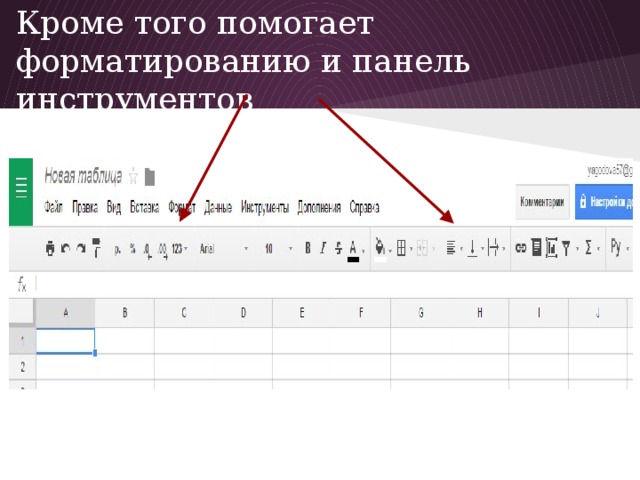Image resolution: width=640 pixels, height=480 pixels.
Task: Redo the last action
Action: 81,248
